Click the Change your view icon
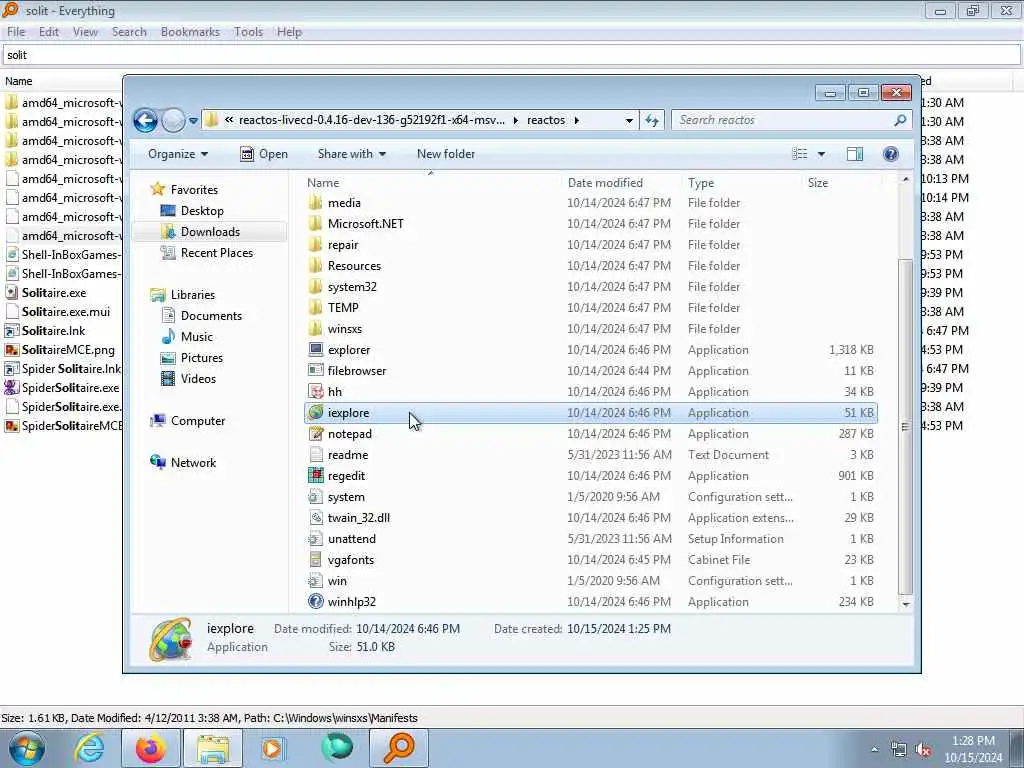 click(800, 154)
